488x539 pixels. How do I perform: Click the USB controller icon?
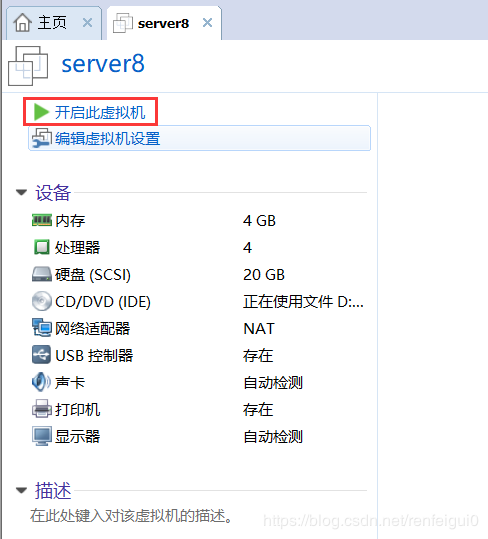(42, 355)
